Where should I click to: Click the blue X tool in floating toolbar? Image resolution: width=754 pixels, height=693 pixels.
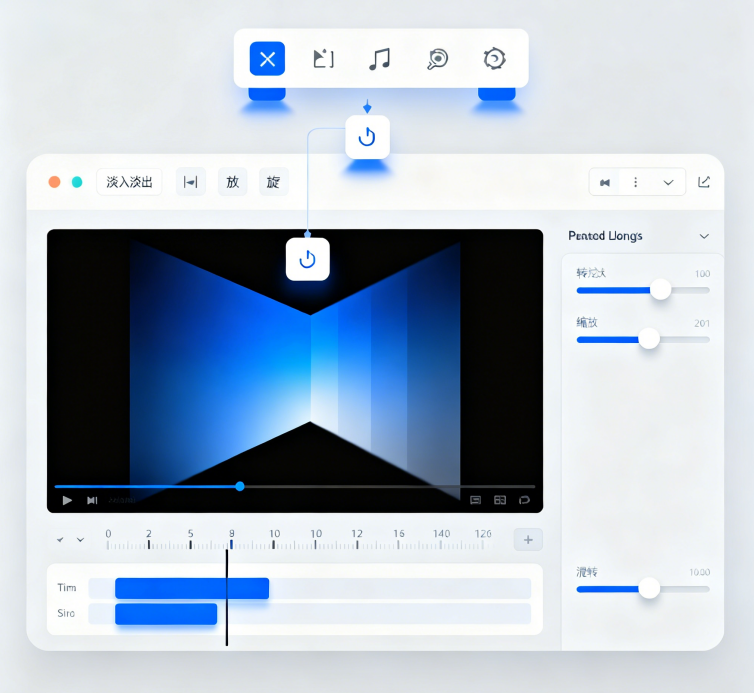click(x=267, y=59)
